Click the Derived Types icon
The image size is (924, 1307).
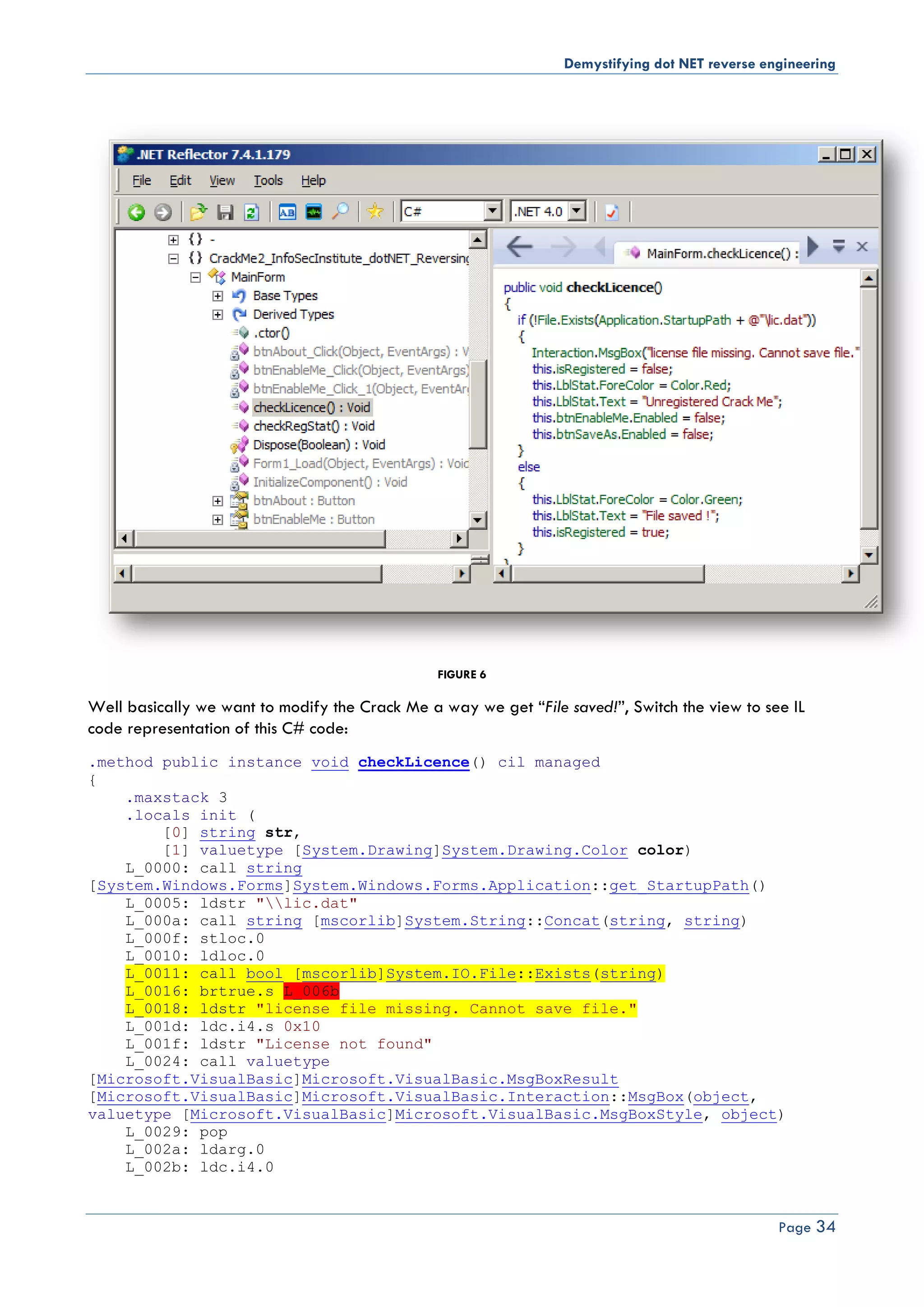pyautogui.click(x=240, y=314)
